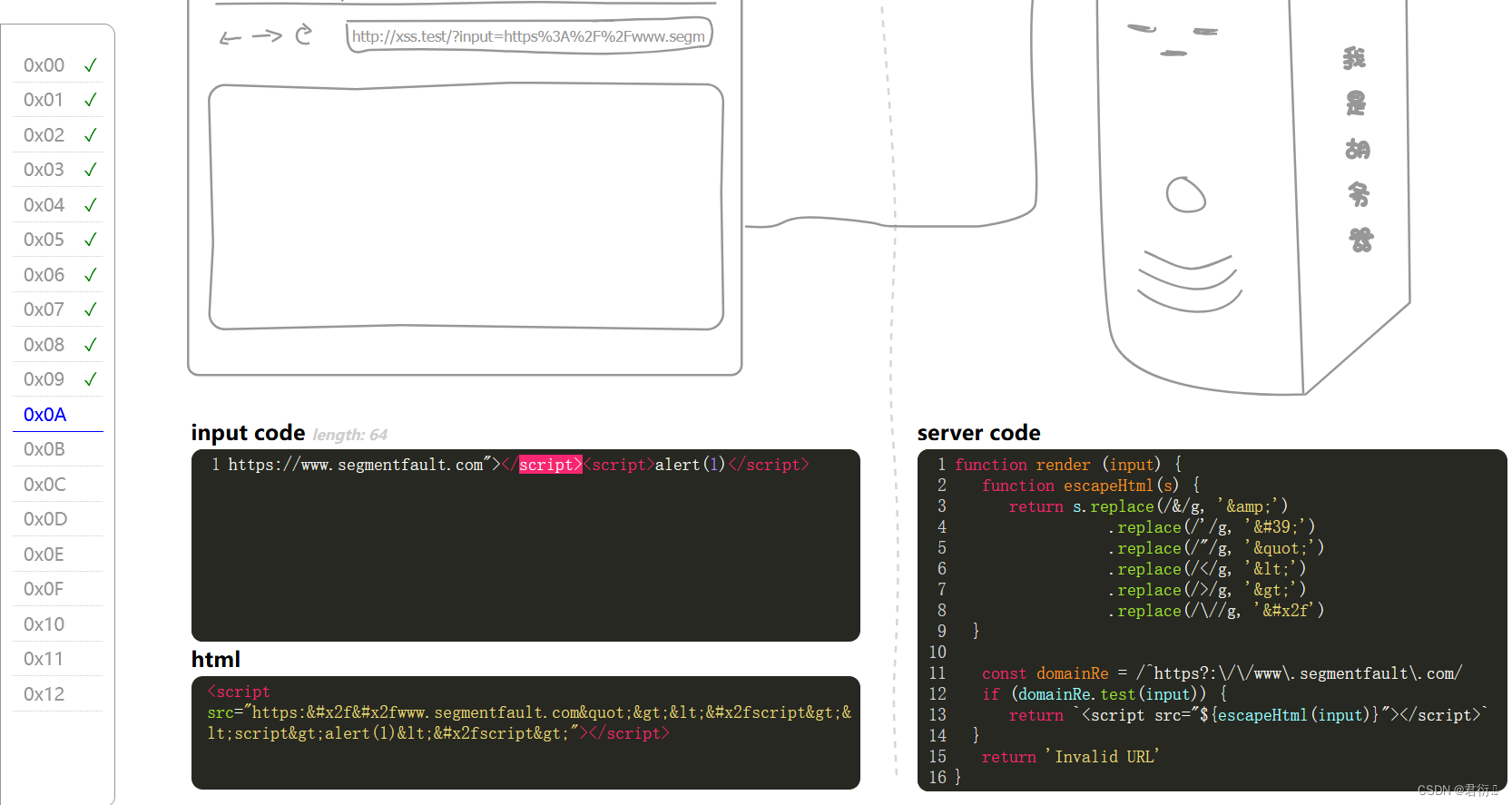Viewport: 1512px width, 805px height.
Task: Click the replace '&quot;' line in server code
Action: coord(1216,548)
